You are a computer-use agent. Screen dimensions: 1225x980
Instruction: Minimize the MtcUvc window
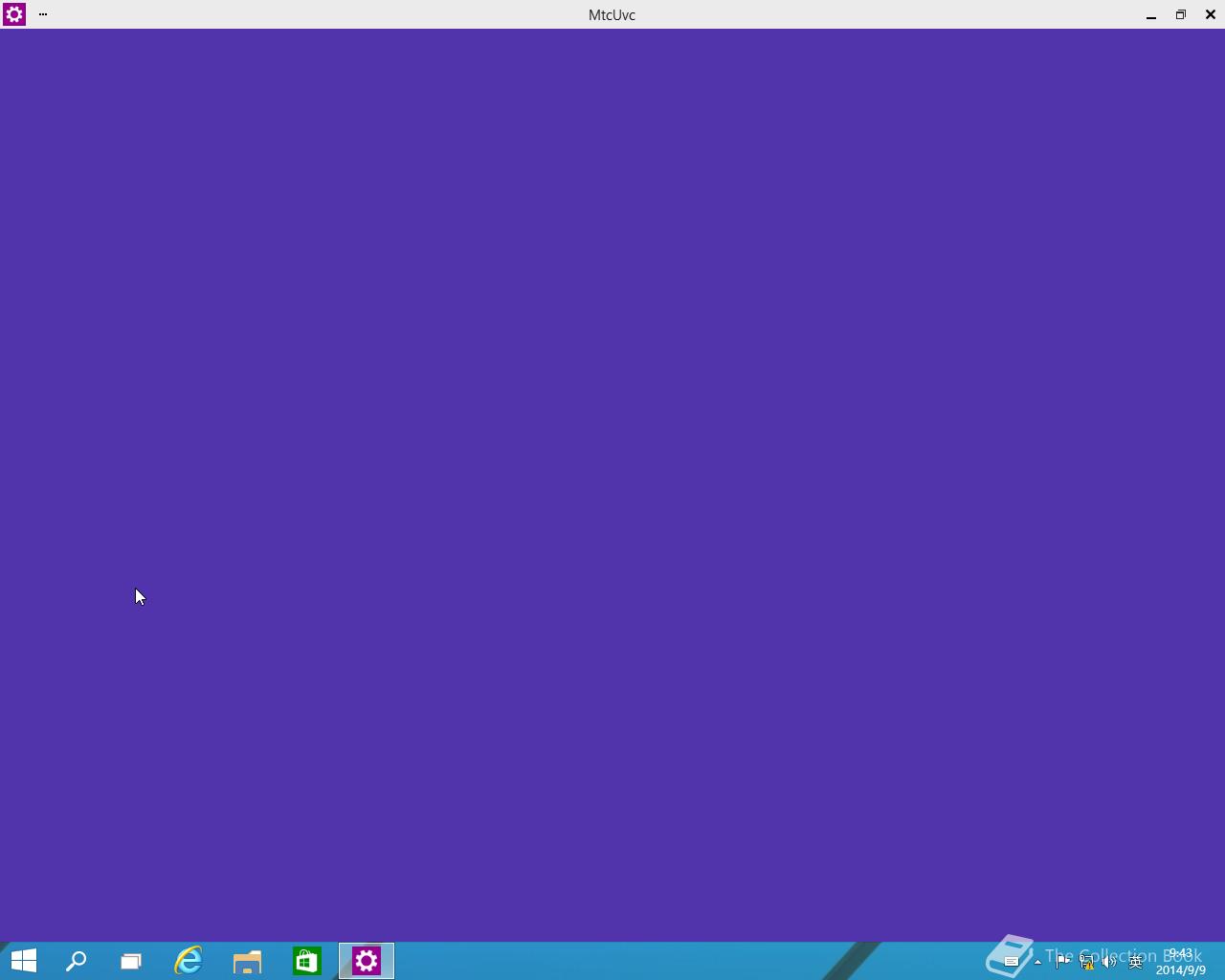click(x=1151, y=14)
